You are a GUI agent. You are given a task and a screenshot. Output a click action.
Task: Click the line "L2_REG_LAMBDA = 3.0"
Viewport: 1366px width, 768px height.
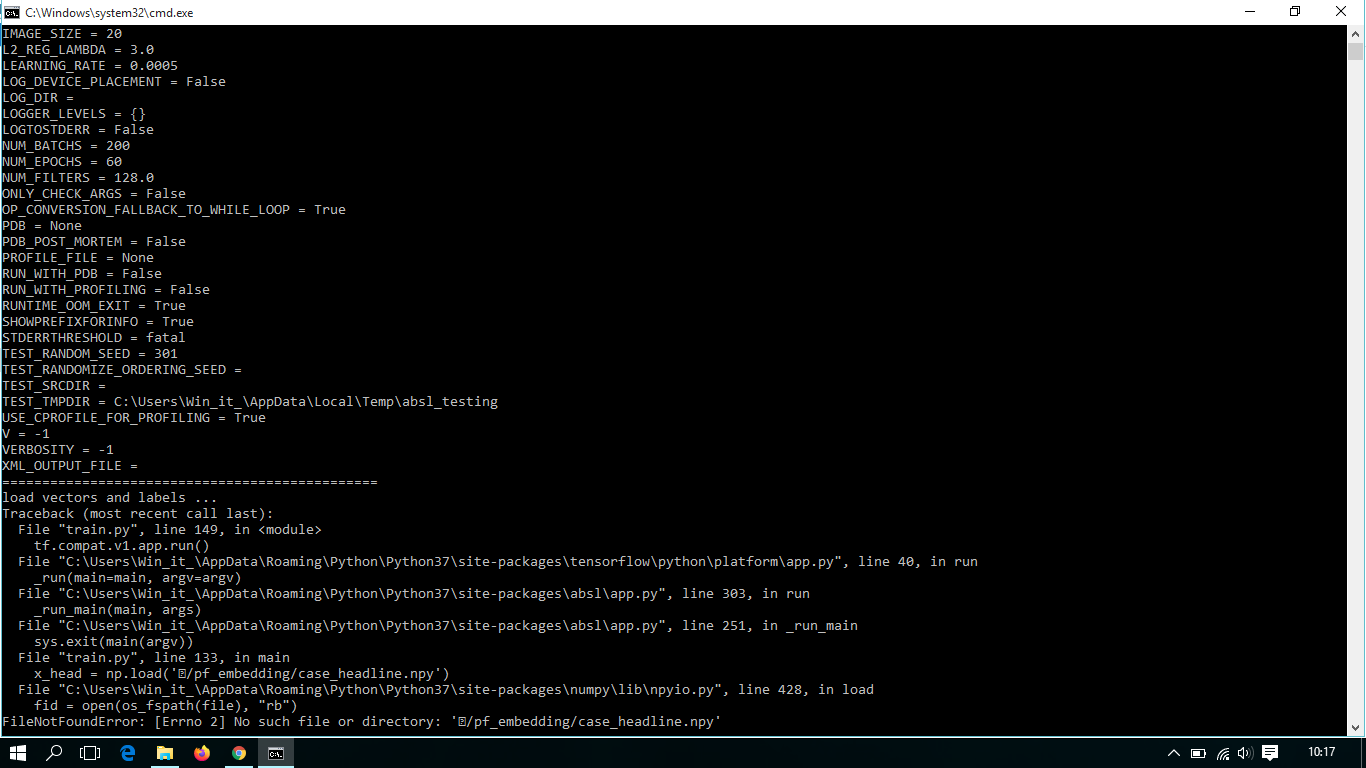pyautogui.click(x=78, y=50)
